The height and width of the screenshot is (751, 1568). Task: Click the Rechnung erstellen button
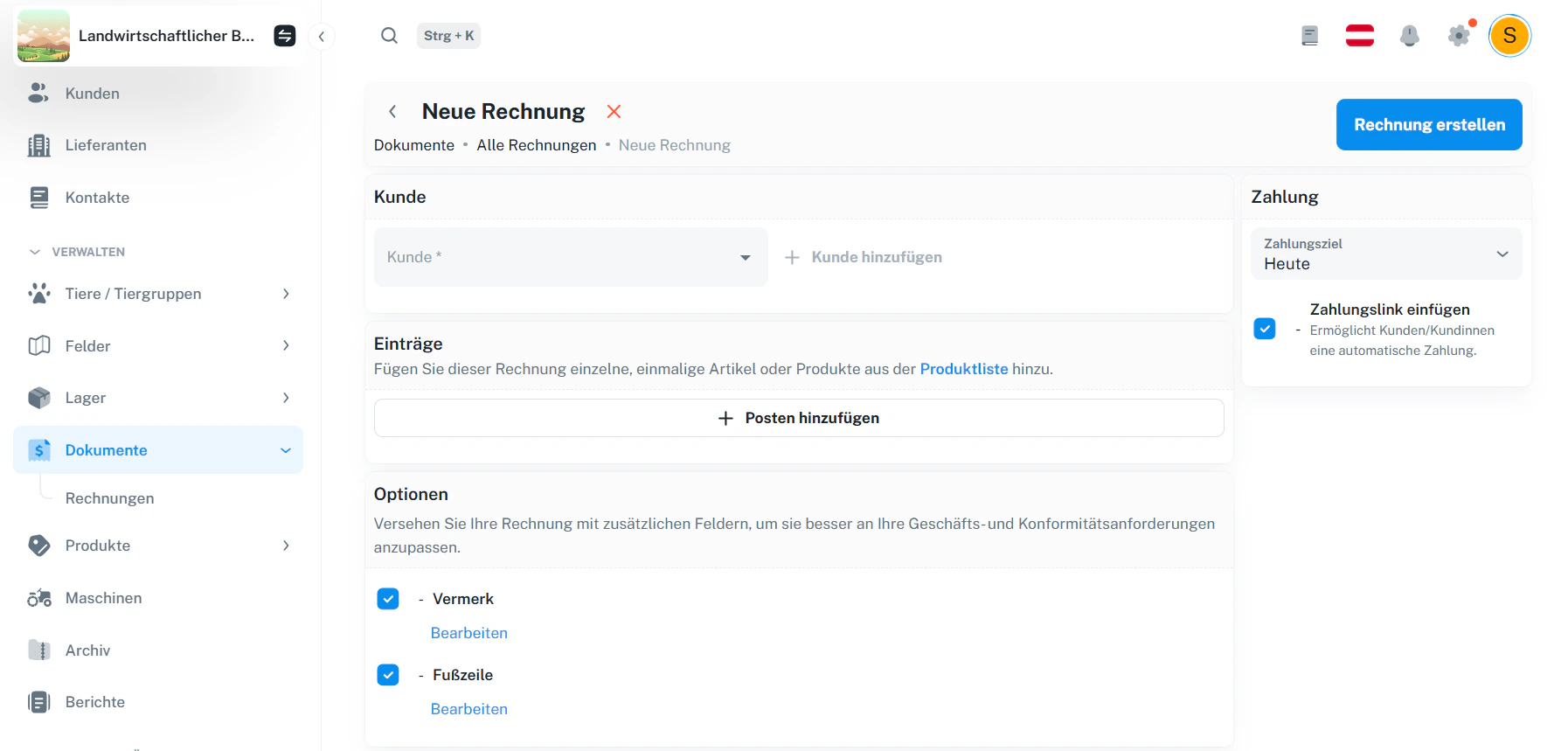[1428, 125]
